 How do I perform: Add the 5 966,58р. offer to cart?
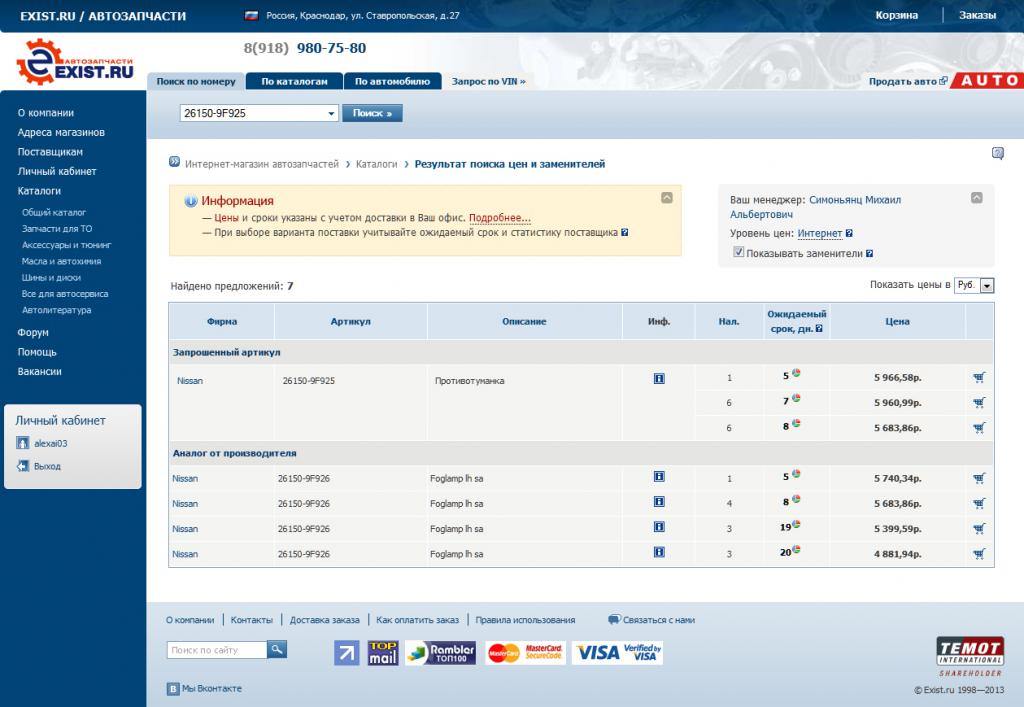tap(978, 377)
